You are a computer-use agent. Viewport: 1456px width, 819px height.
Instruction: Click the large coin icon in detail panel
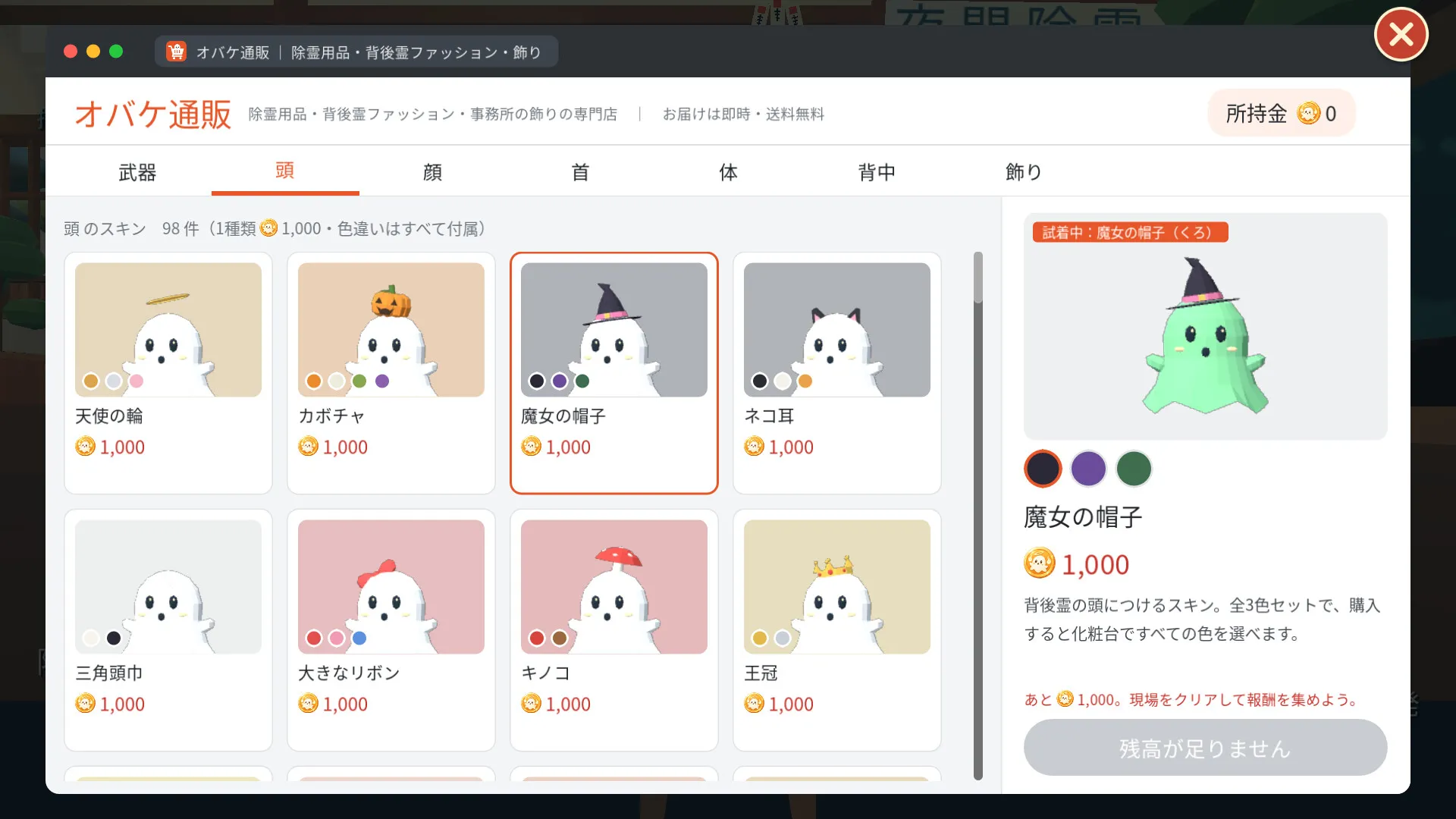1040,563
